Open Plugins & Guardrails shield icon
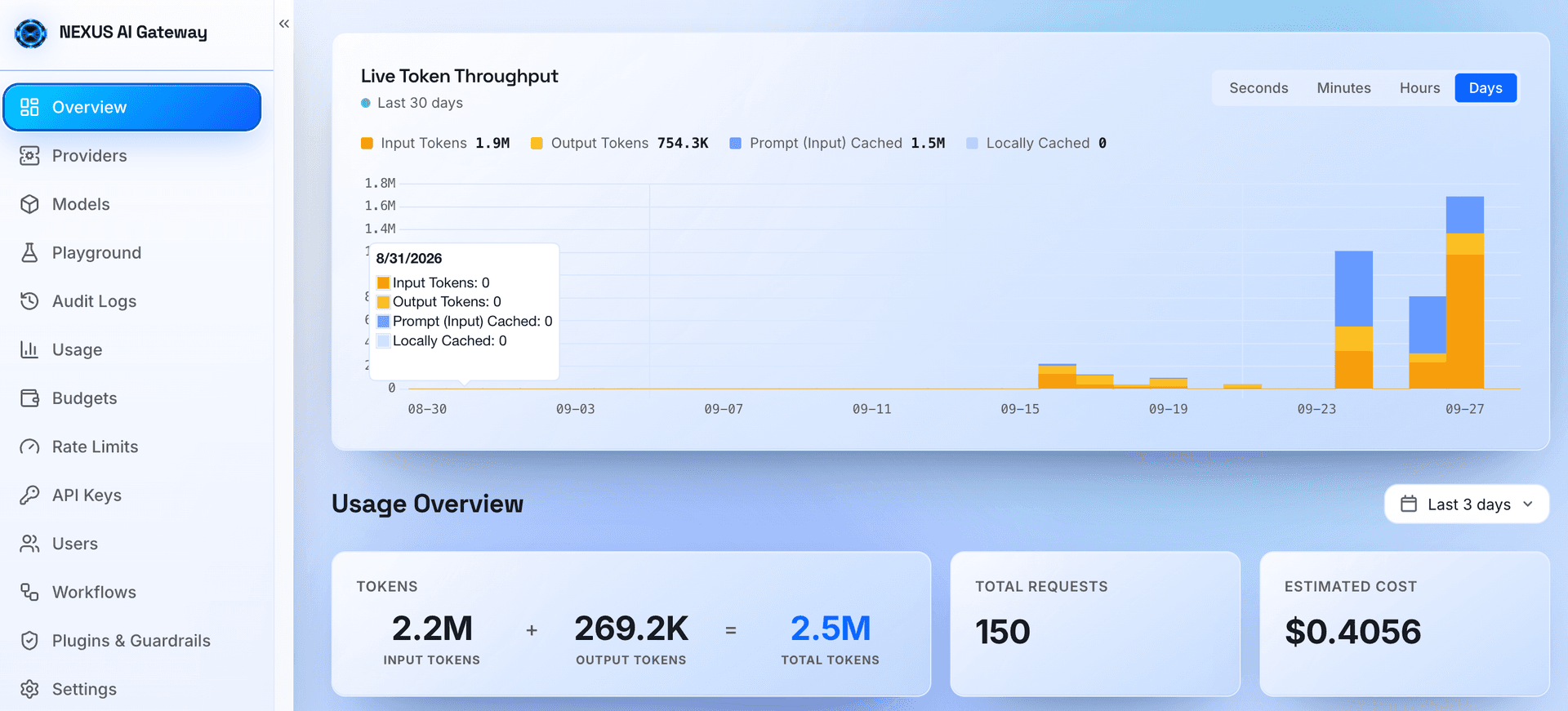Viewport: 1568px width, 711px height. pyautogui.click(x=29, y=641)
